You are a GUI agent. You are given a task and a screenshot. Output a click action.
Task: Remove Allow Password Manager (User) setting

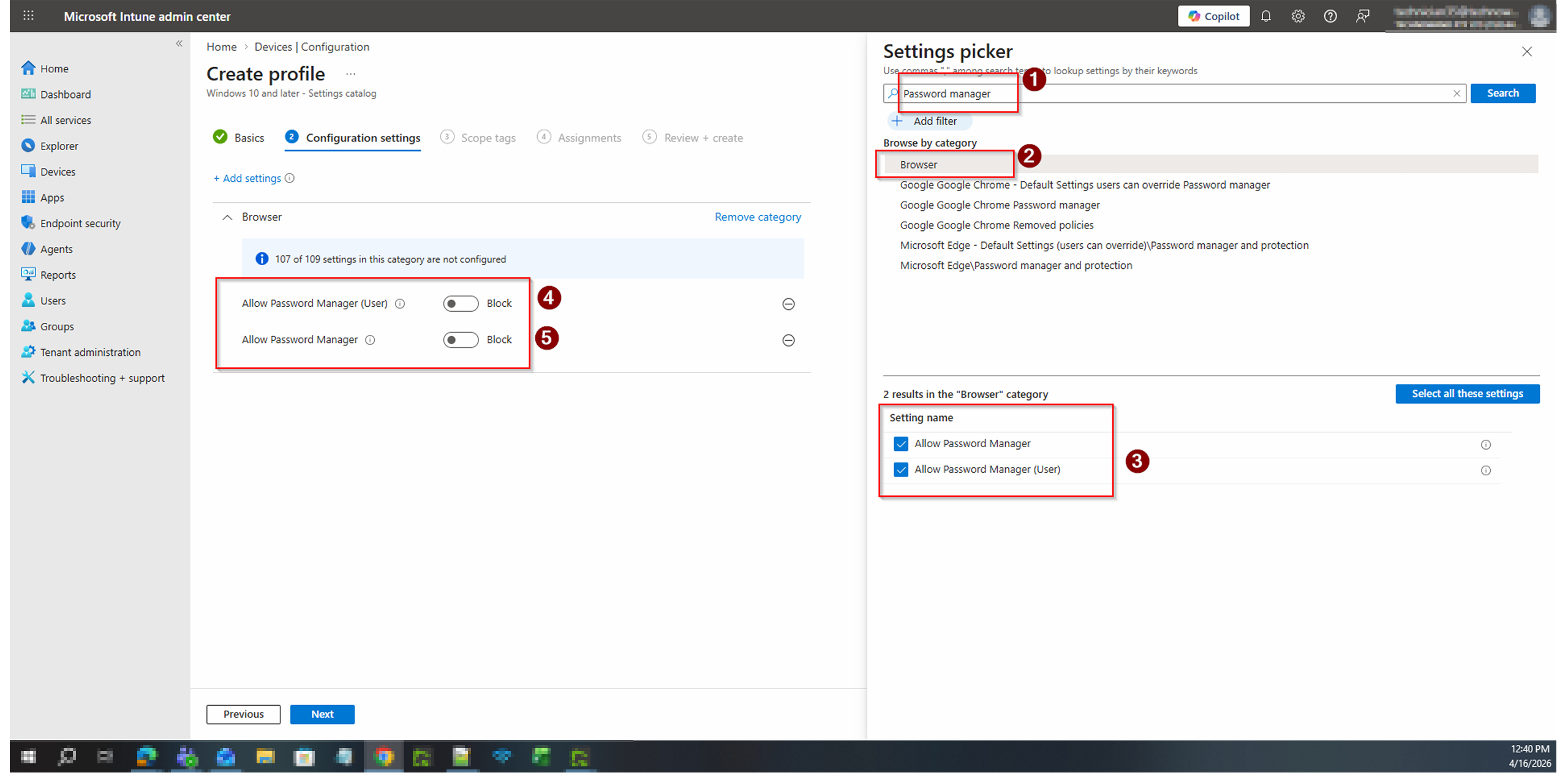coord(788,303)
